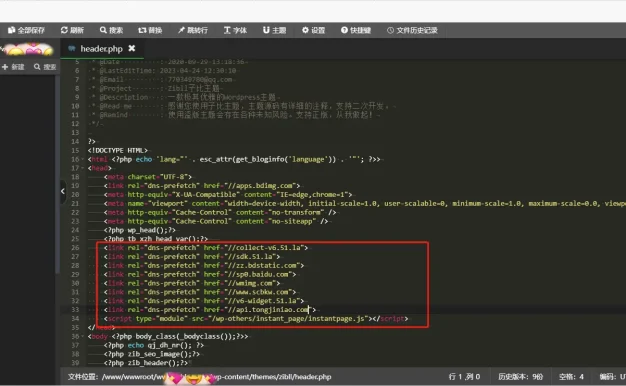Image resolution: width=626 pixels, height=386 pixels.
Task: Close the header.php tab
Action: tap(132, 48)
